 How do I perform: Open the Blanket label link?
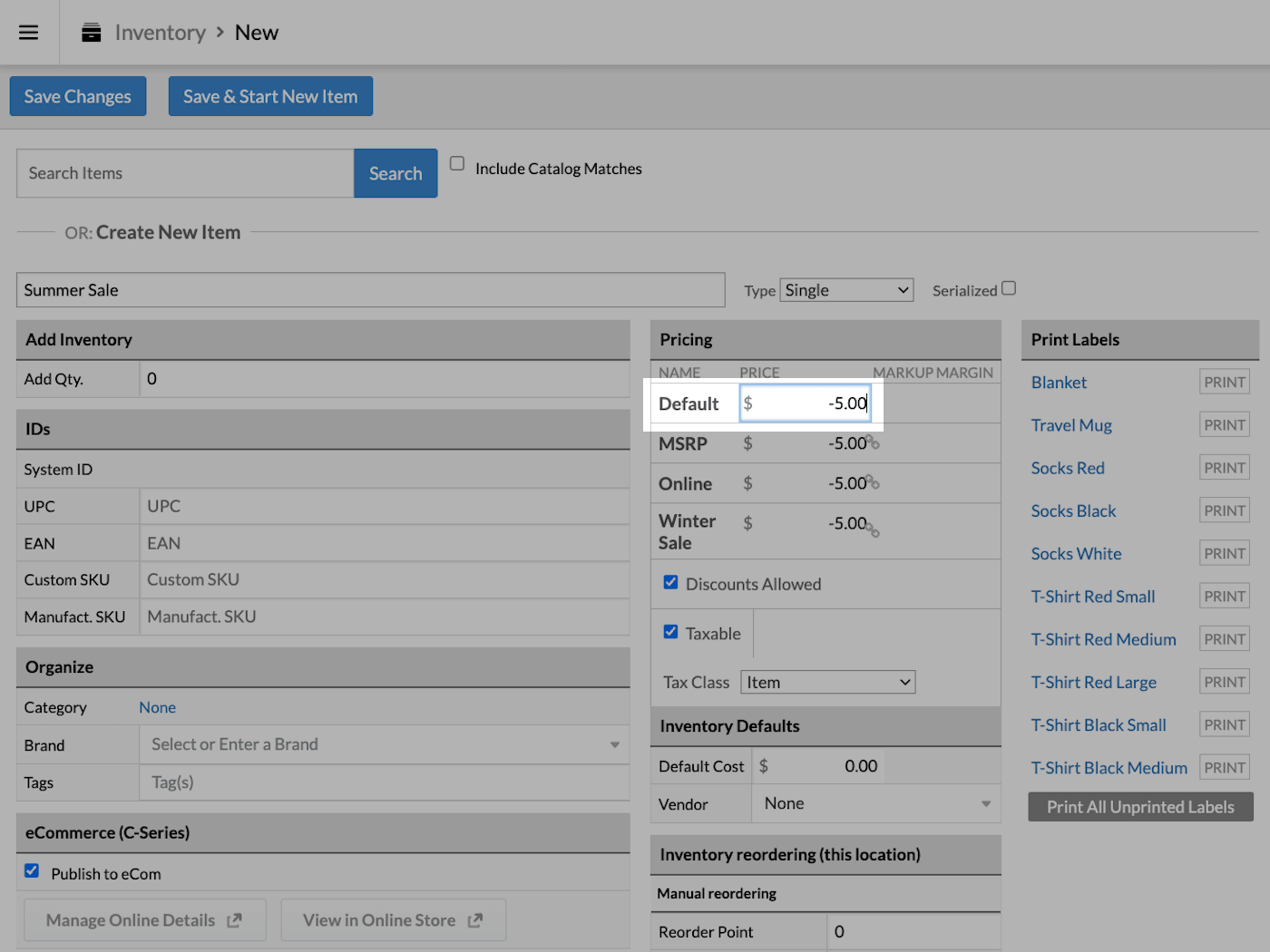coord(1059,383)
